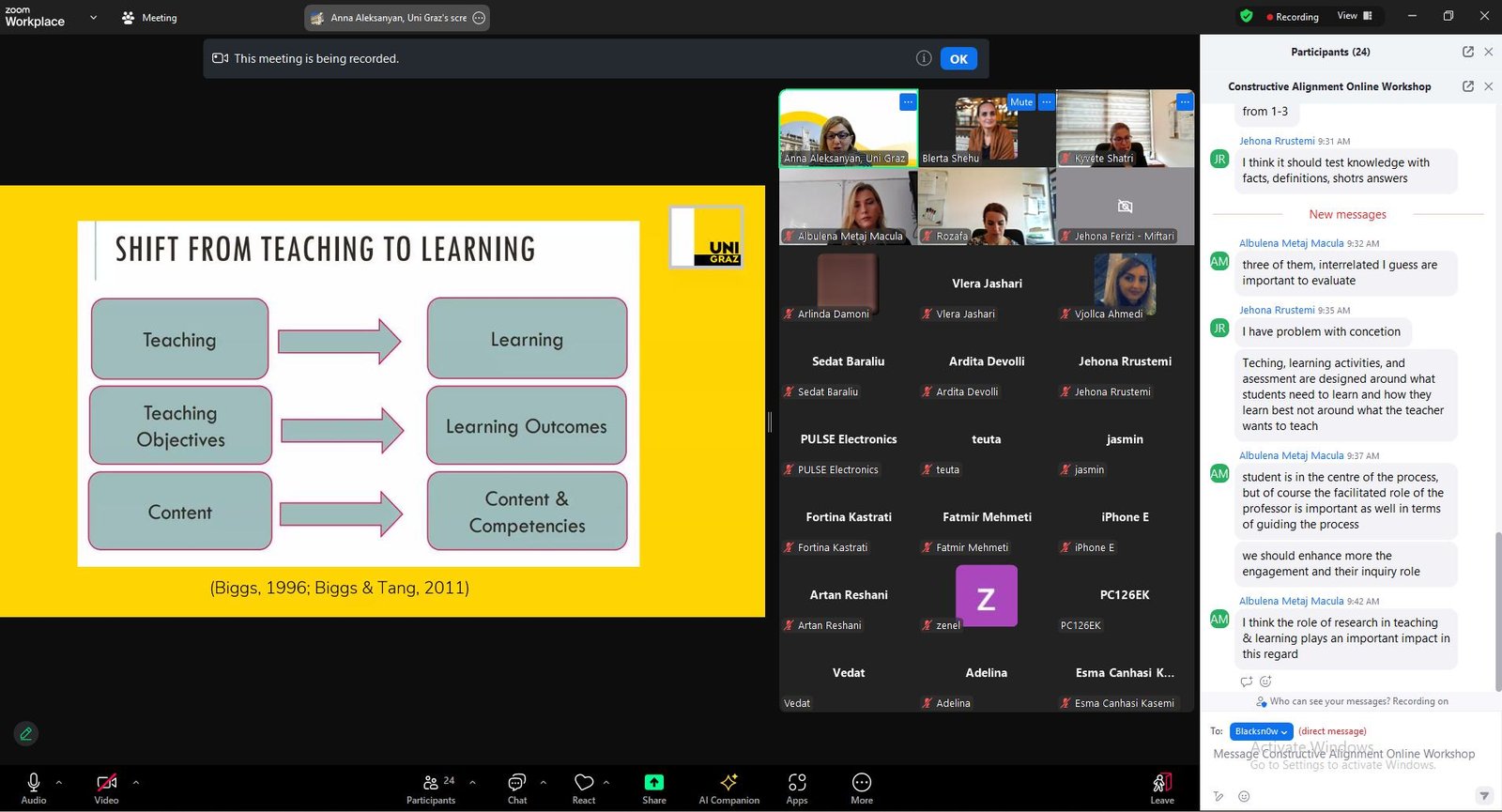Click the encryption shield icon
Viewport: 1502px width, 812px height.
point(1246,16)
